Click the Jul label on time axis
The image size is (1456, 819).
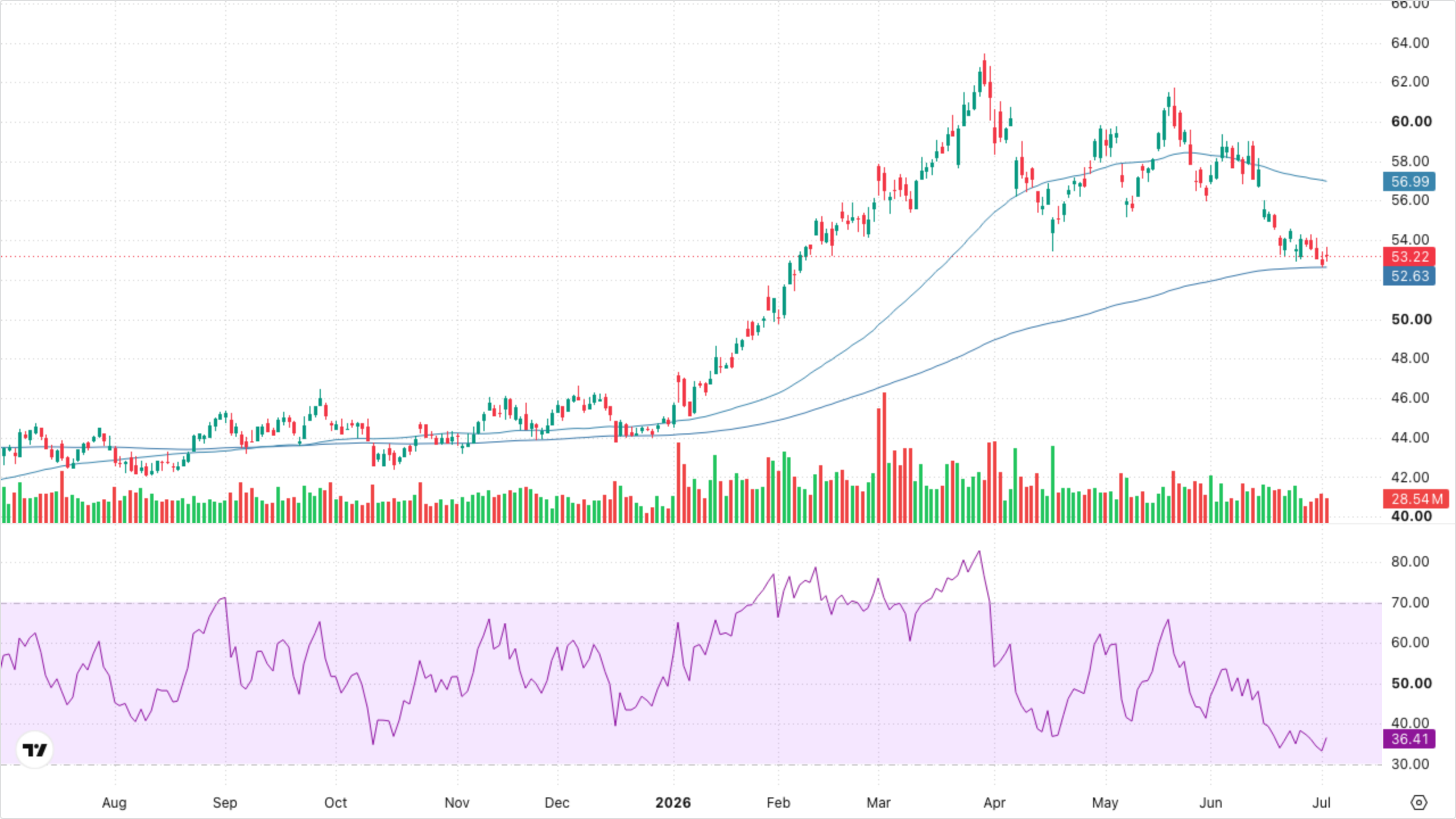(1321, 803)
